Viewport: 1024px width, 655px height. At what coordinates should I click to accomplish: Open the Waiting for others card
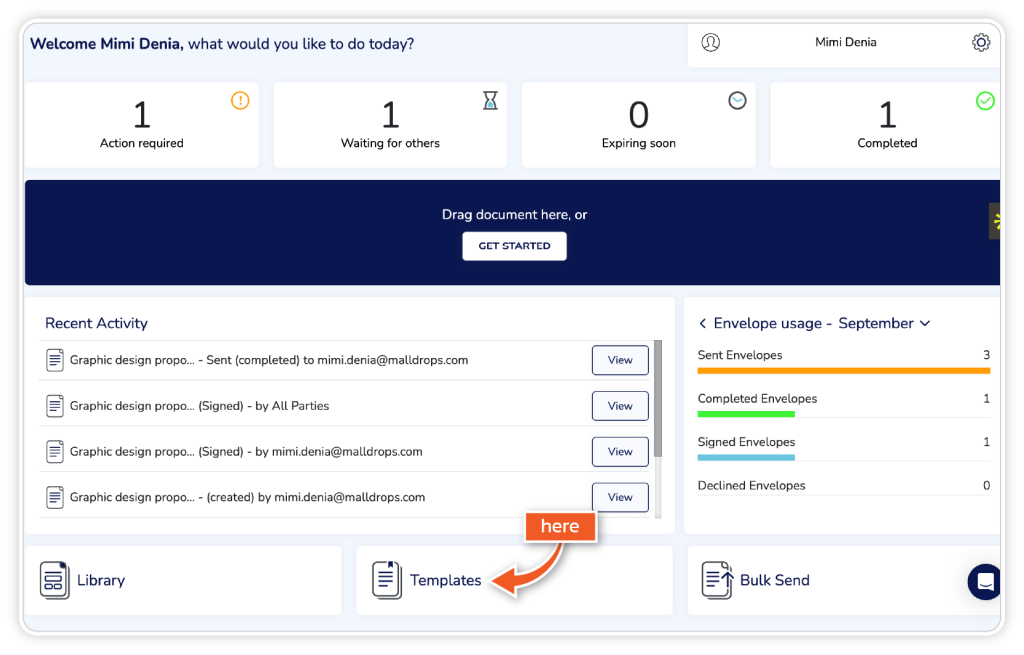390,125
